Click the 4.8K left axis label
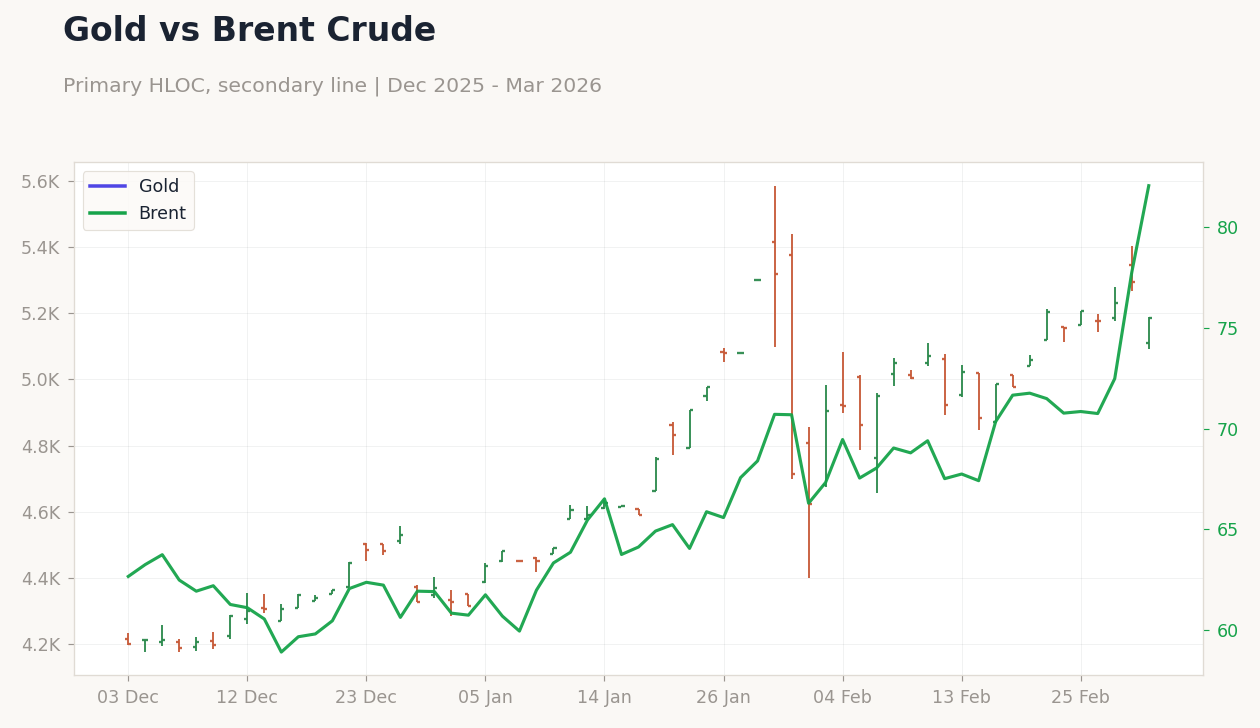Viewport: 1260px width, 728px height. pos(40,446)
